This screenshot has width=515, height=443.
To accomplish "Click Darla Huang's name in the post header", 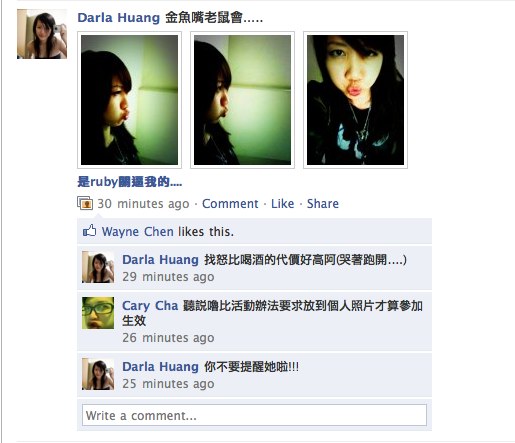I will [x=119, y=18].
